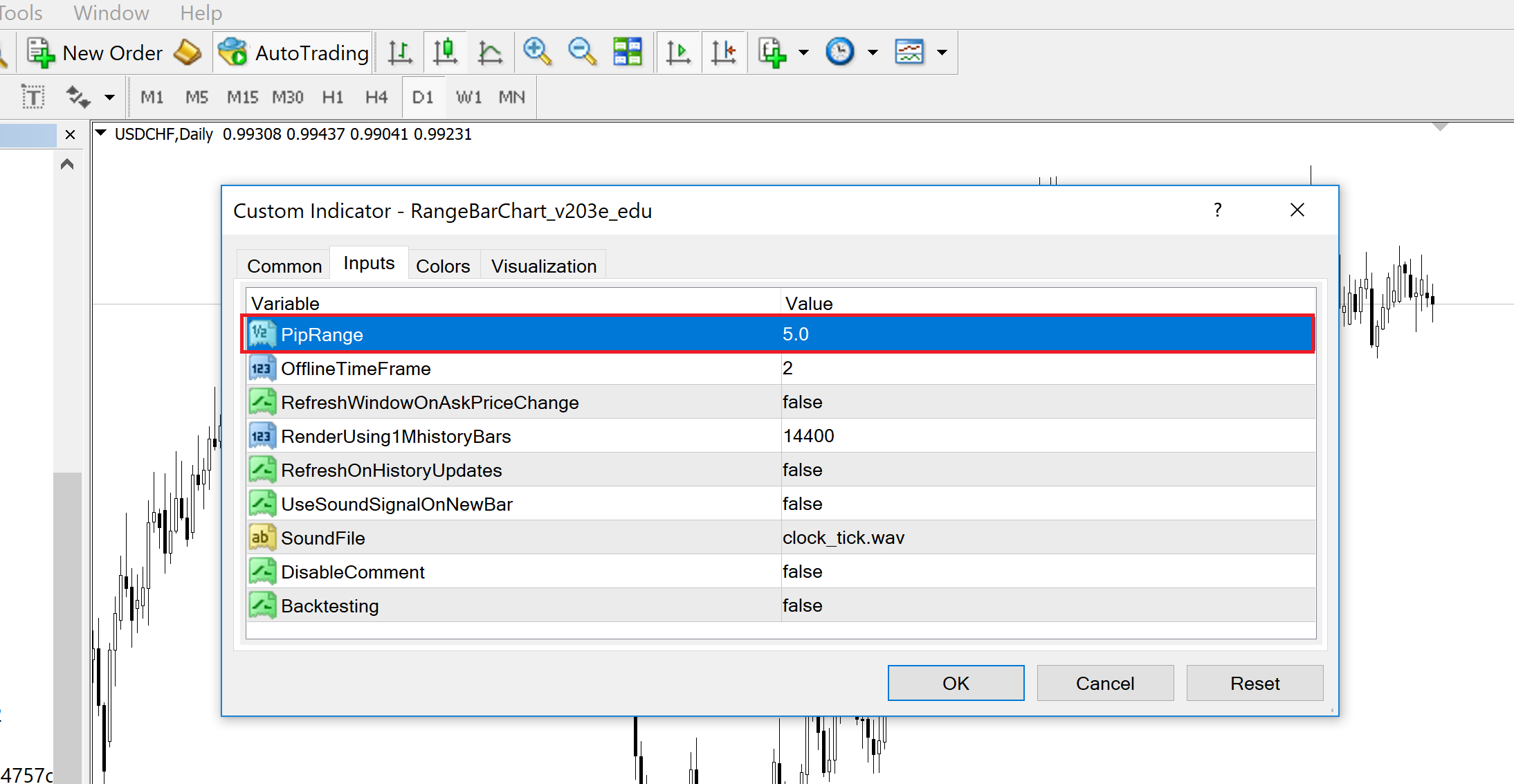Select the UseSoundSignalOnNewBar variable
The image size is (1514, 784).
(x=396, y=504)
